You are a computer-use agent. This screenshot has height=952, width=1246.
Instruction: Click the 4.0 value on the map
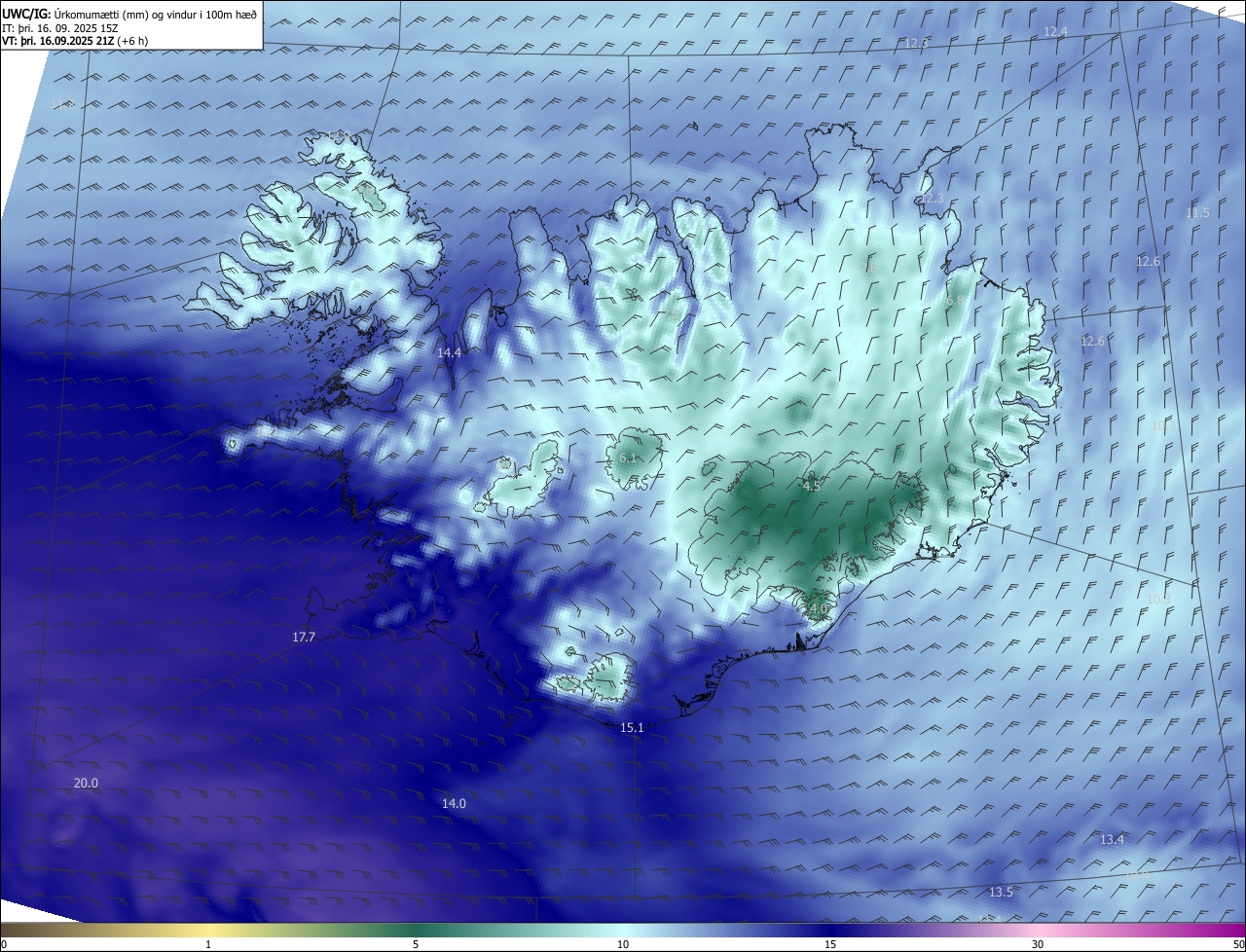click(818, 609)
